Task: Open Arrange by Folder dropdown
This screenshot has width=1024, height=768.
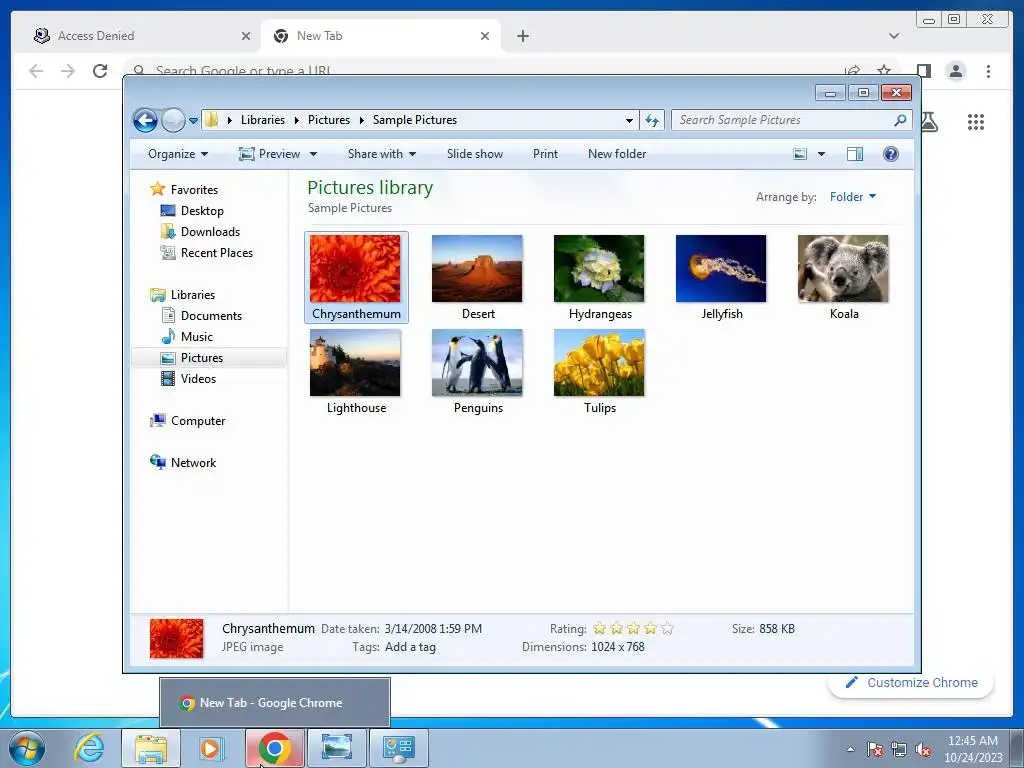Action: pyautogui.click(x=853, y=197)
